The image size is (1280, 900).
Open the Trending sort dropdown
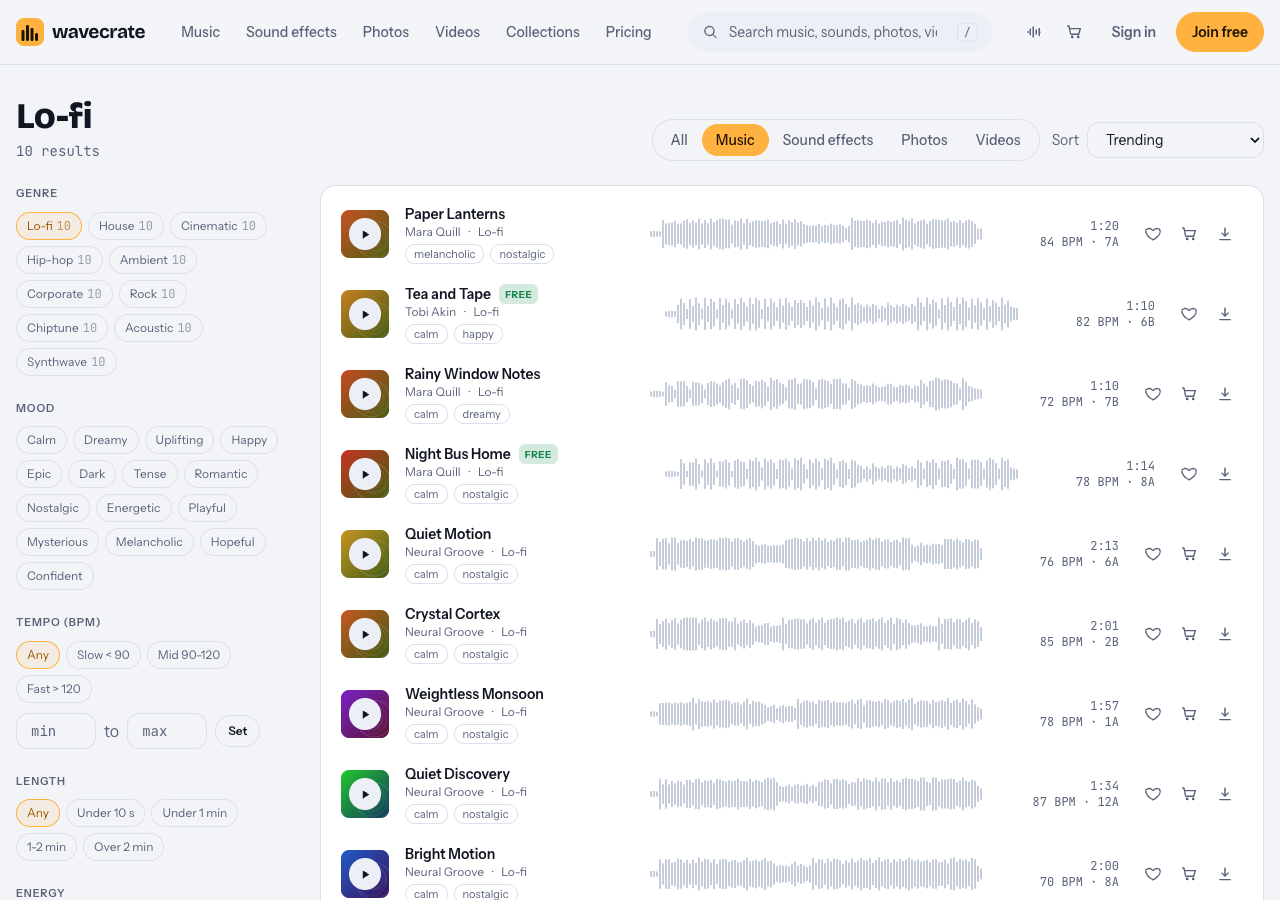point(1175,140)
